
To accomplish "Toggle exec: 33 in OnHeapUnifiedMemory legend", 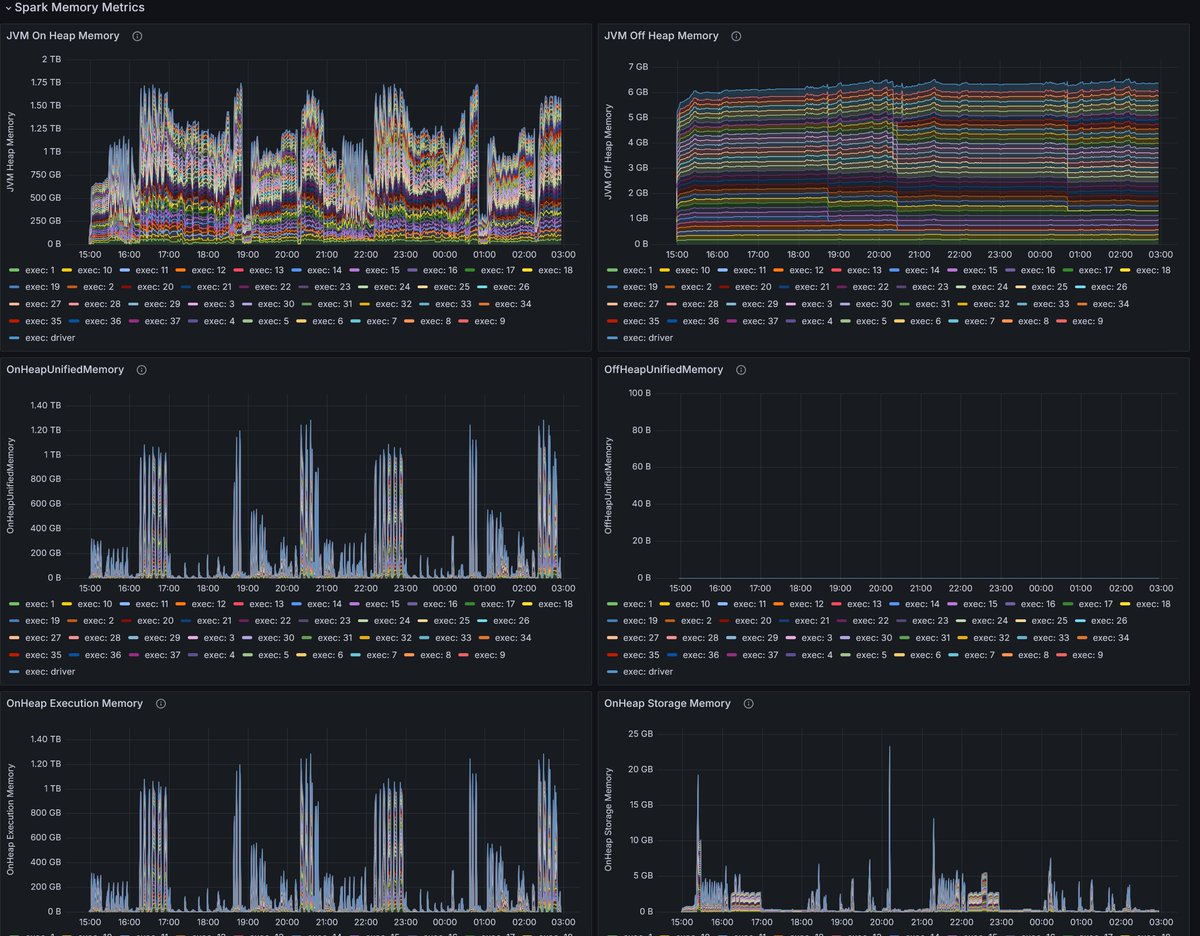I will coord(453,638).
